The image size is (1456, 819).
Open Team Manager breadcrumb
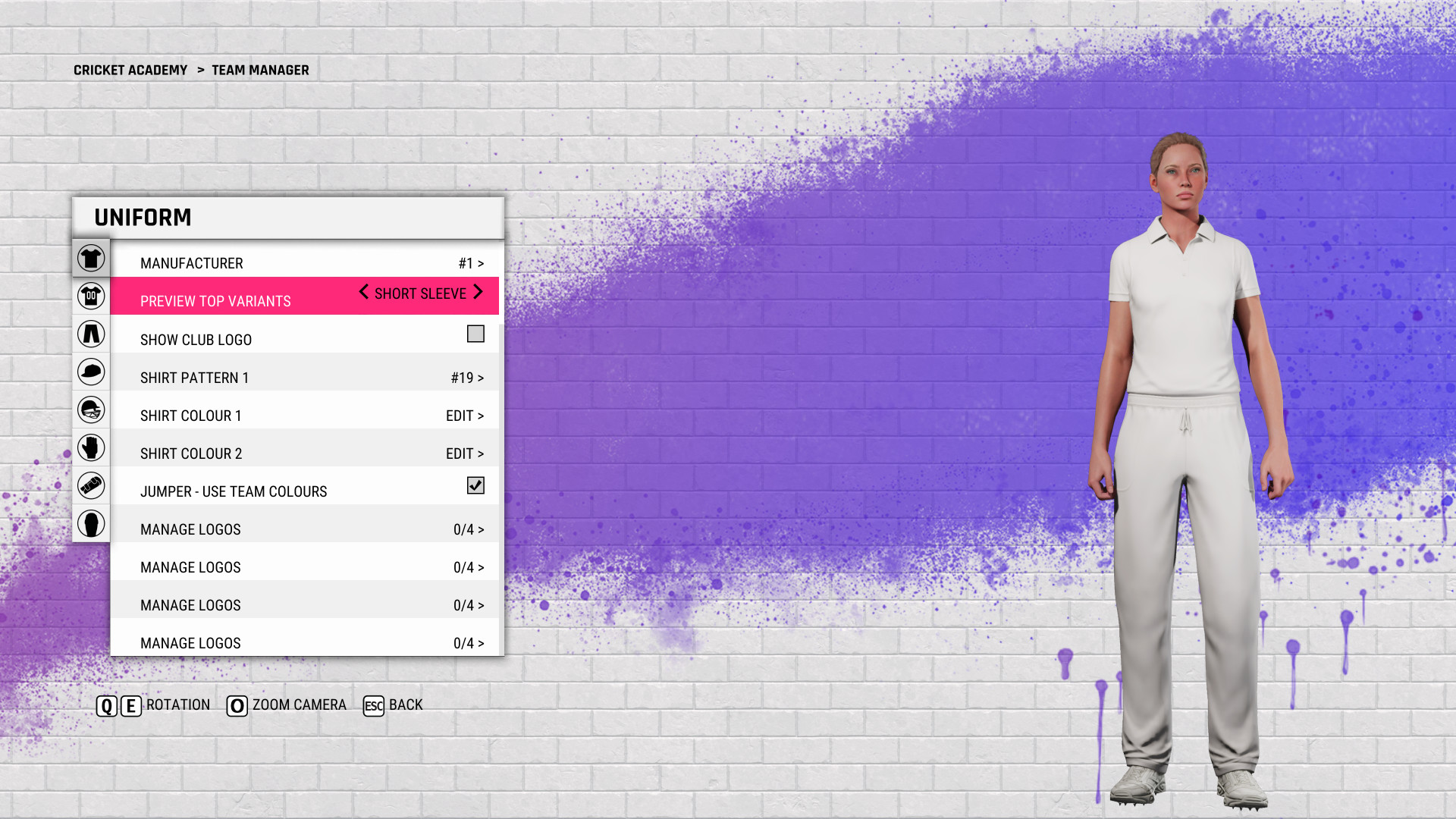[259, 70]
